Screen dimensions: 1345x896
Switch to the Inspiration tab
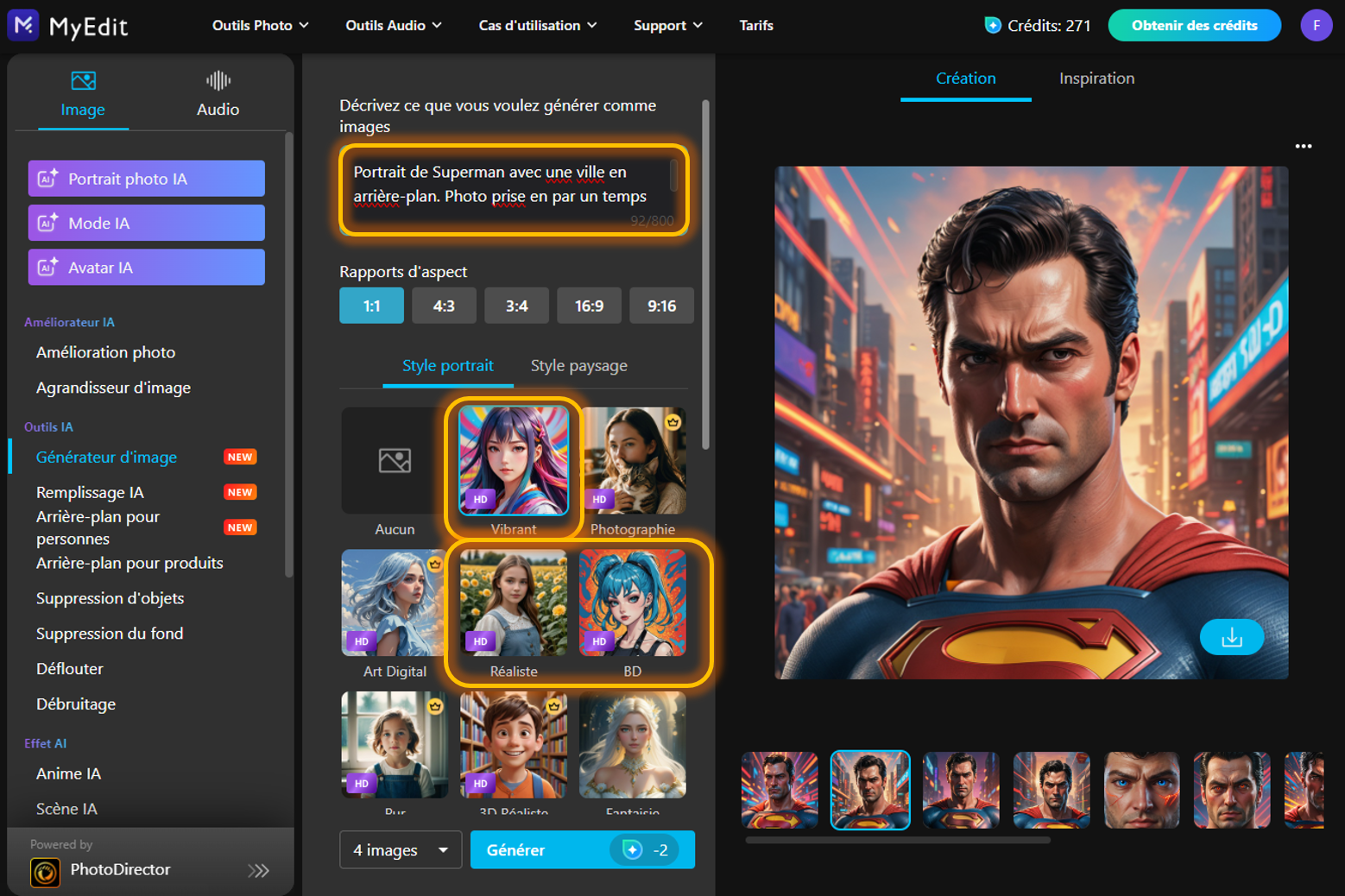click(x=1096, y=79)
